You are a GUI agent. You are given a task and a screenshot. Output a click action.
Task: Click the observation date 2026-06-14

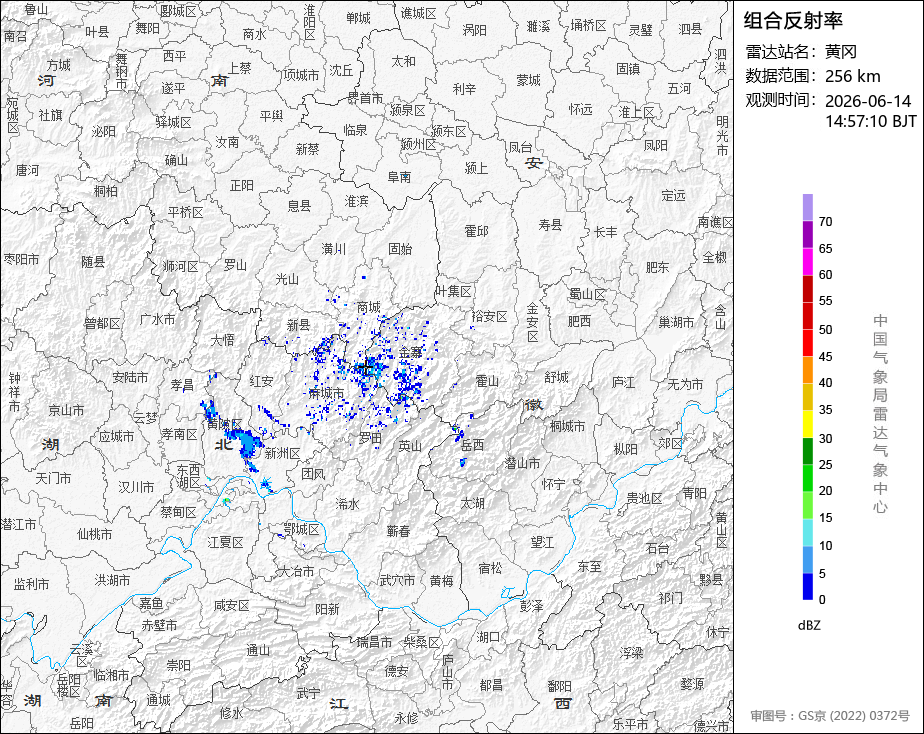[868, 101]
